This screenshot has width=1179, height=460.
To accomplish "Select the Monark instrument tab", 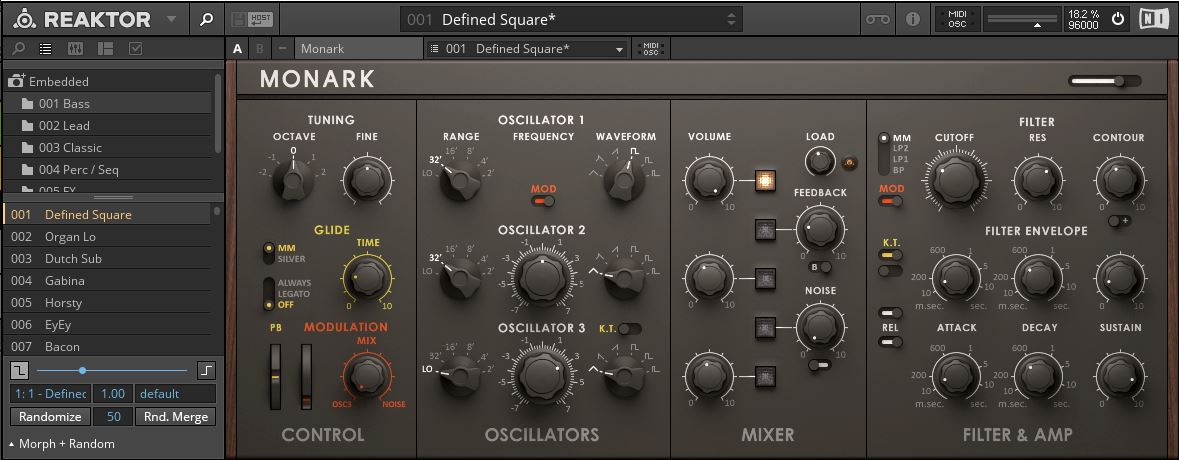I will coord(359,49).
